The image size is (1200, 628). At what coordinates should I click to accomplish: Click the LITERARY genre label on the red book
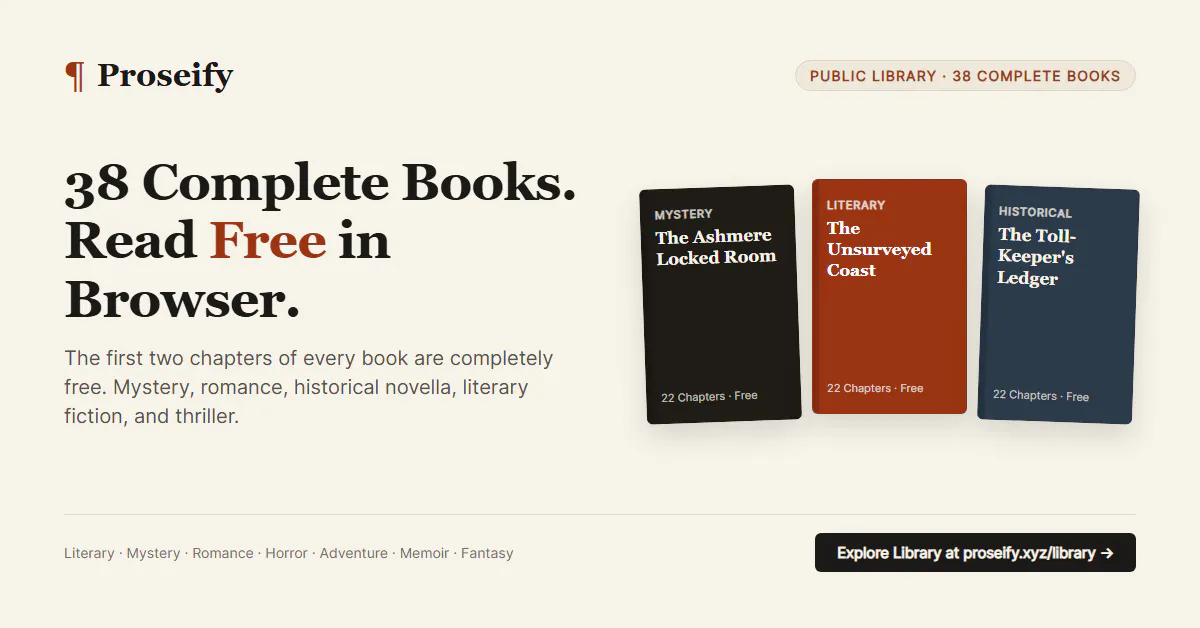tap(856, 205)
